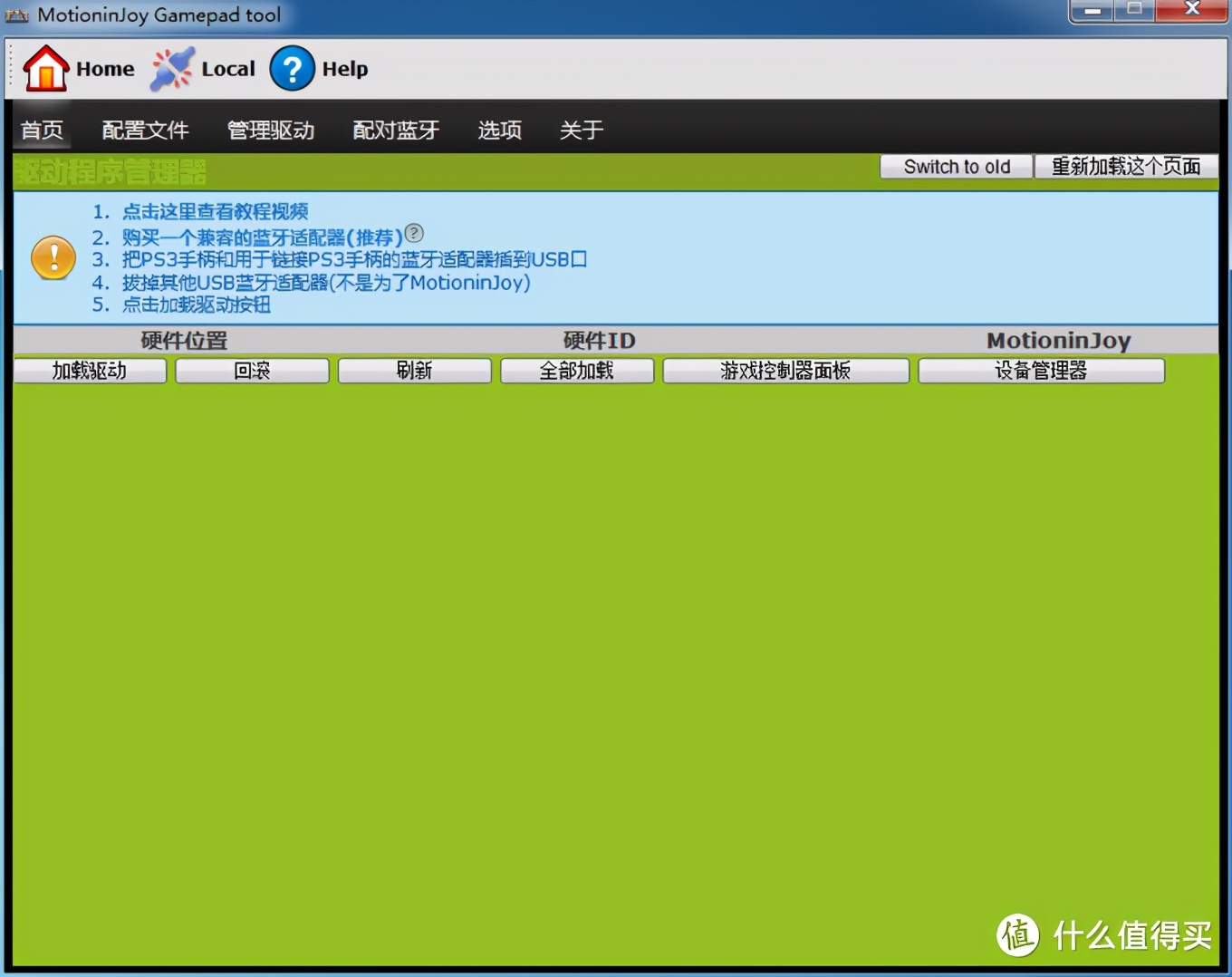The width and height of the screenshot is (1232, 977).
Task: Open the 配置文件 tab
Action: pyautogui.click(x=146, y=131)
